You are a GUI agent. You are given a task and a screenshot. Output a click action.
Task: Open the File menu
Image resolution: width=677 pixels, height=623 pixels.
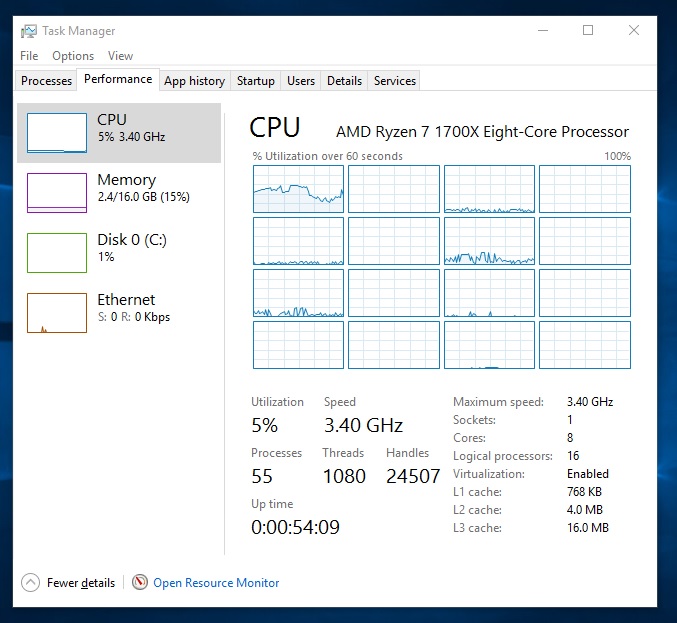click(29, 56)
